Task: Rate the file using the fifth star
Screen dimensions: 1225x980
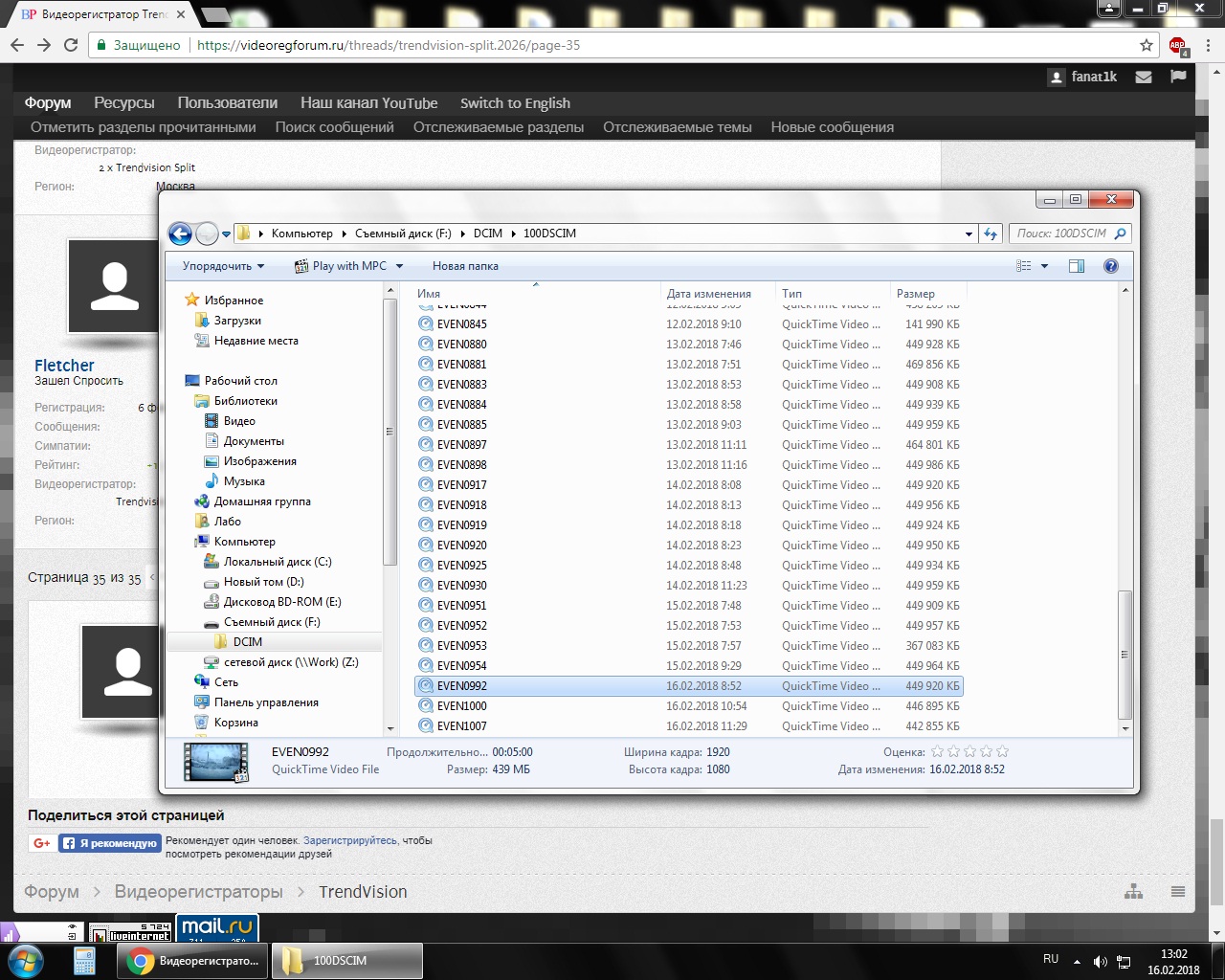Action: [x=1003, y=752]
